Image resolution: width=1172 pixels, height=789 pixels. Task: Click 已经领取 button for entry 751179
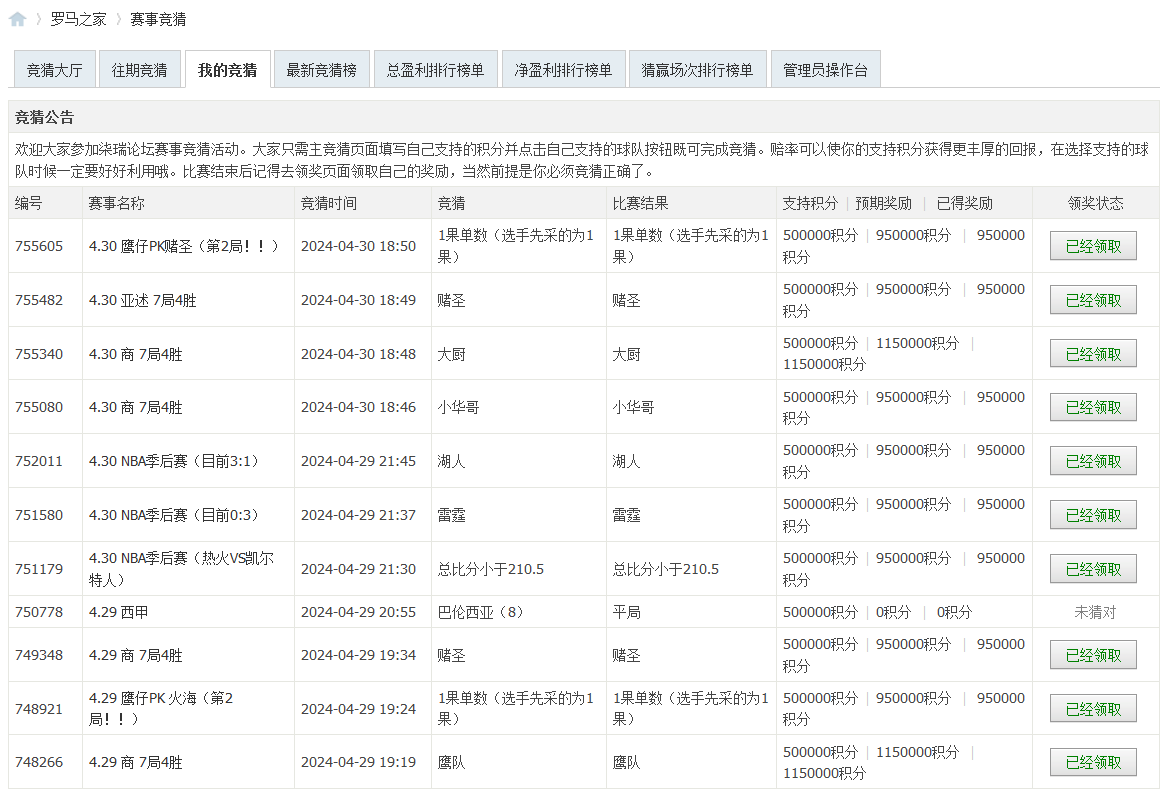click(x=1093, y=569)
